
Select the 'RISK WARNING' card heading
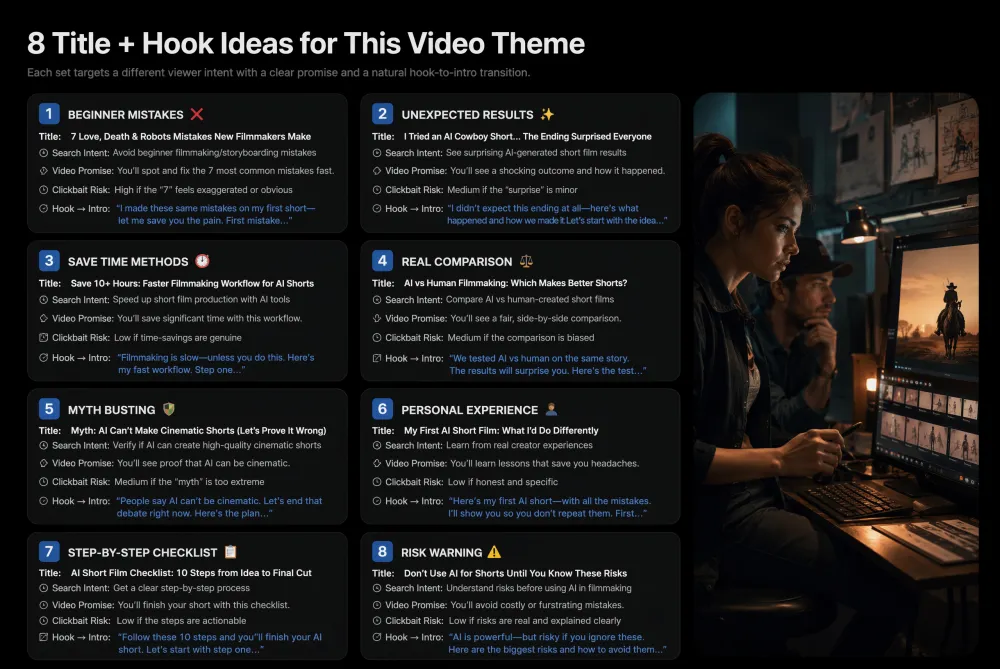coord(441,552)
